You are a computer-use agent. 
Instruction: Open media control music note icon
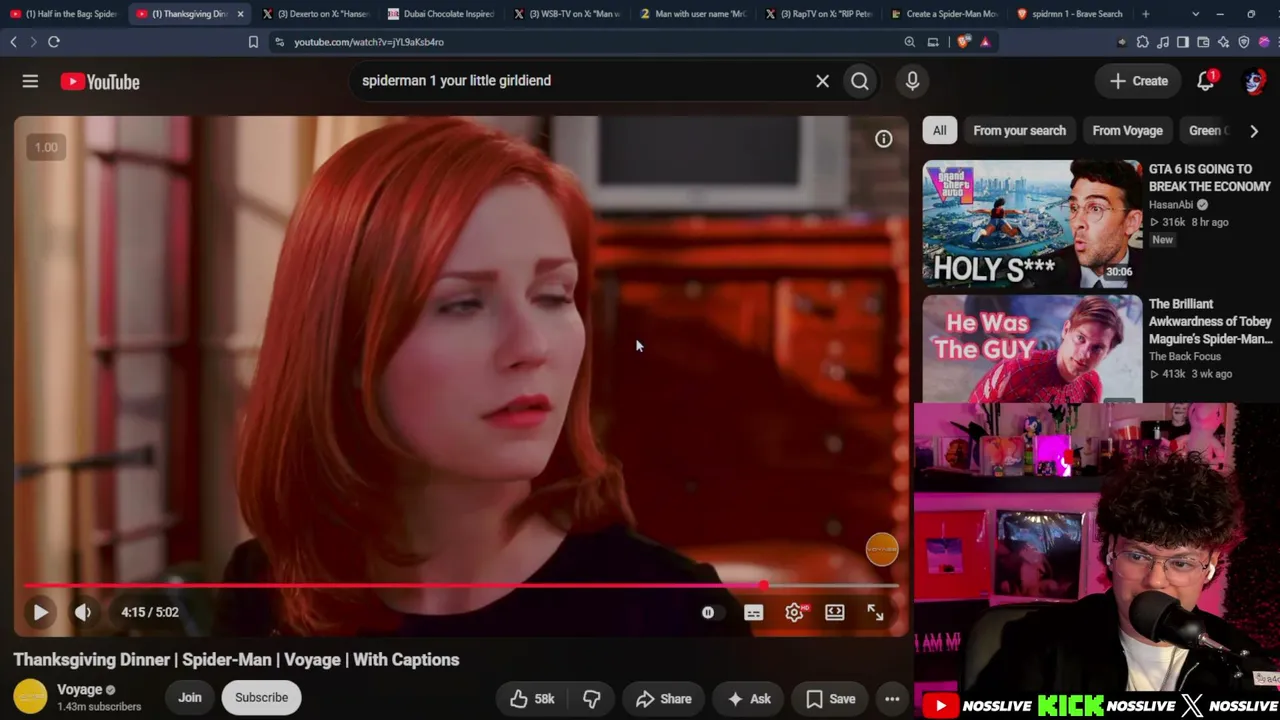point(1163,42)
